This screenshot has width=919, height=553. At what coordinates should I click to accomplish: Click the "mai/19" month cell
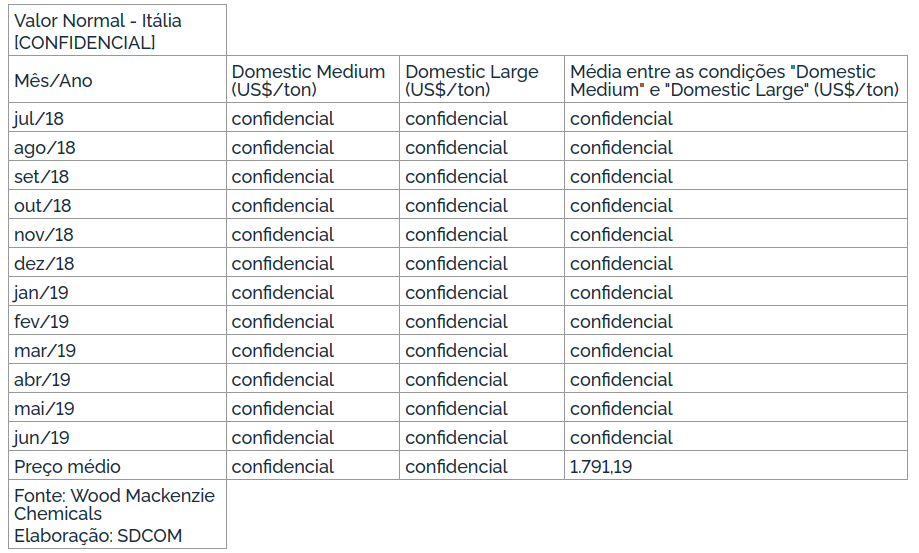click(x=44, y=409)
